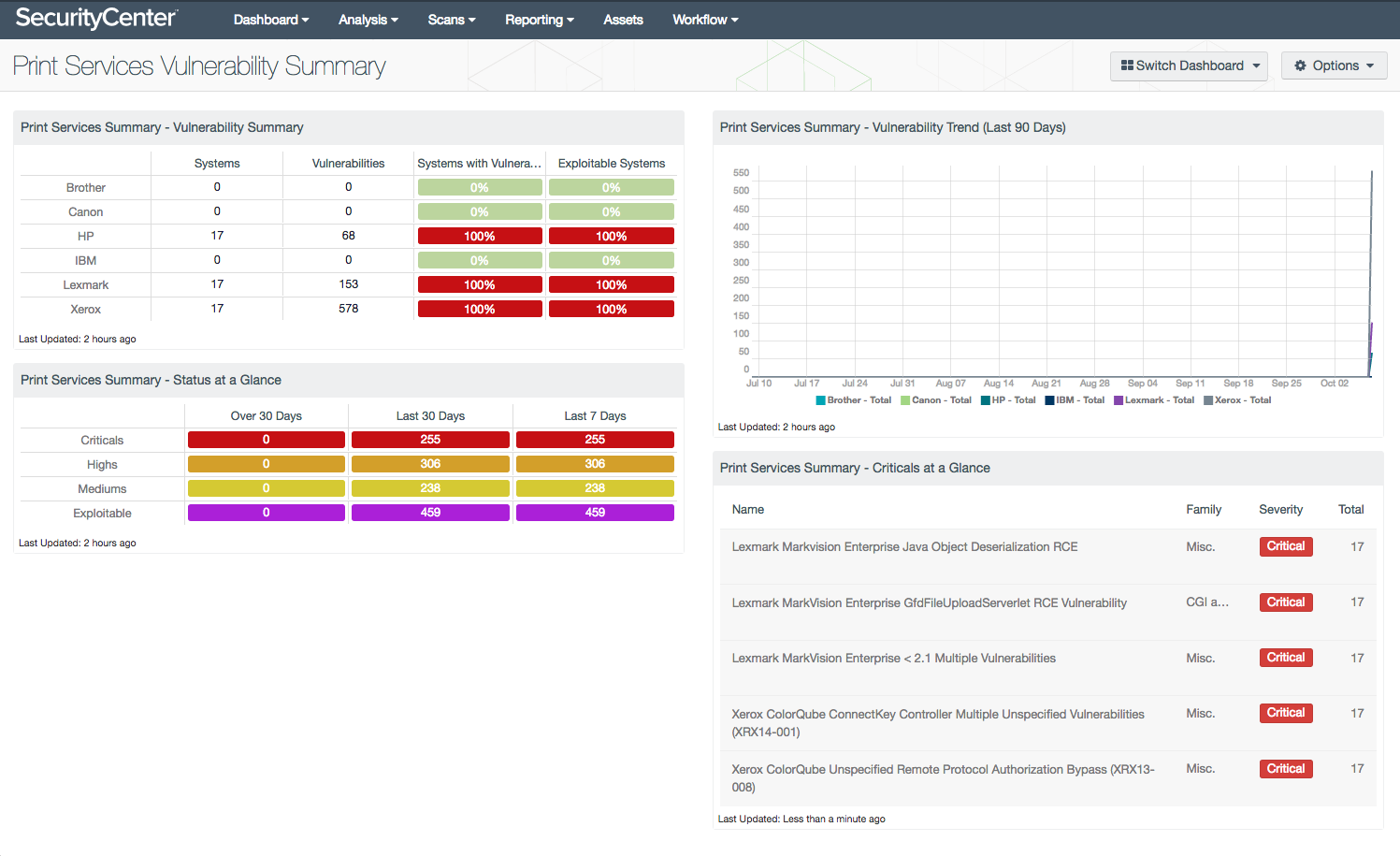Click Critical badge for ConnectKey Controller row
Viewport: 1400px width, 856px height.
pos(1286,713)
